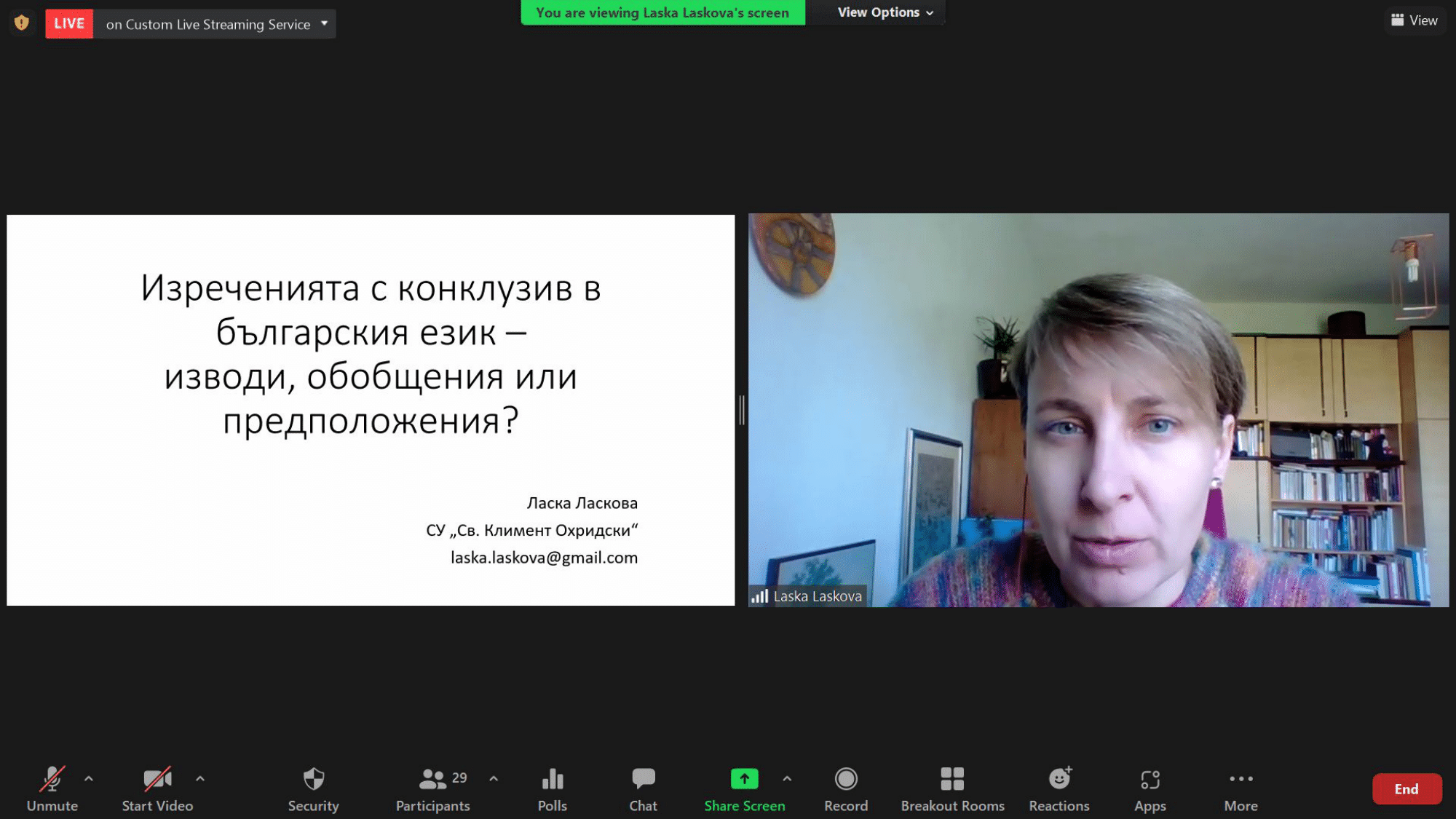Expand video settings arrow beside Start Video
Viewport: 1456px width, 819px height.
click(200, 778)
